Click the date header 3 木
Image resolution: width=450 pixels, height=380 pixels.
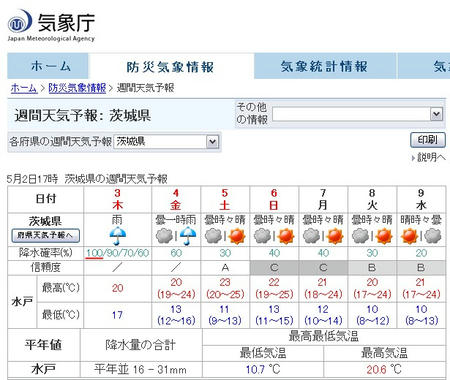(117, 199)
